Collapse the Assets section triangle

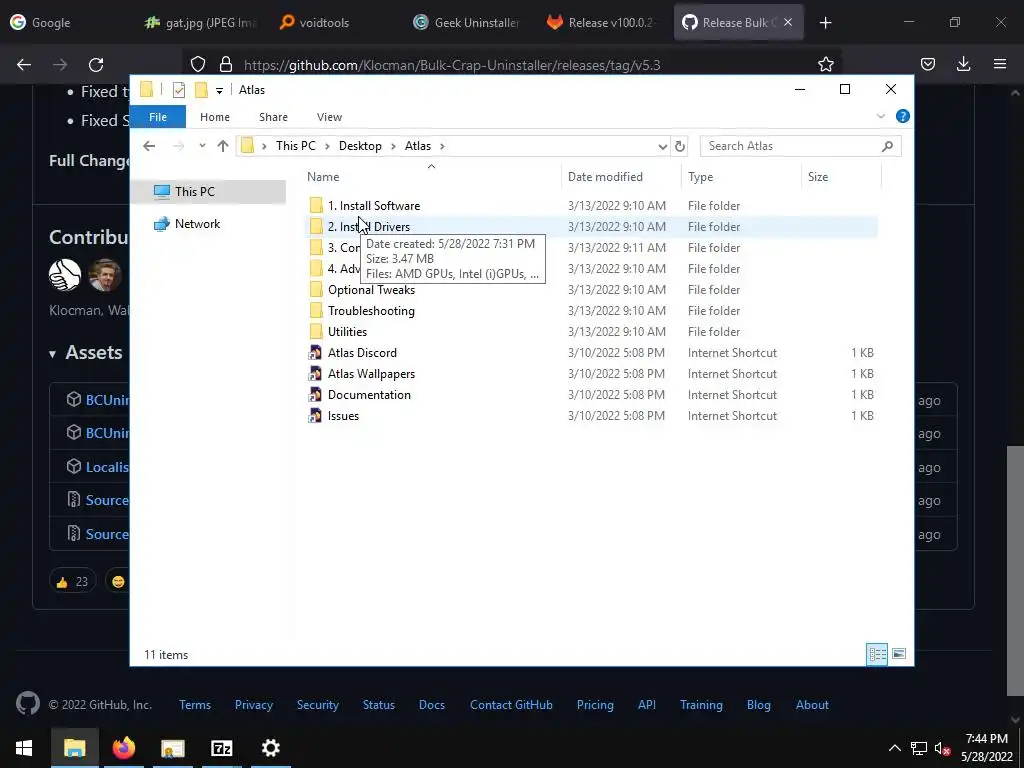(x=52, y=354)
